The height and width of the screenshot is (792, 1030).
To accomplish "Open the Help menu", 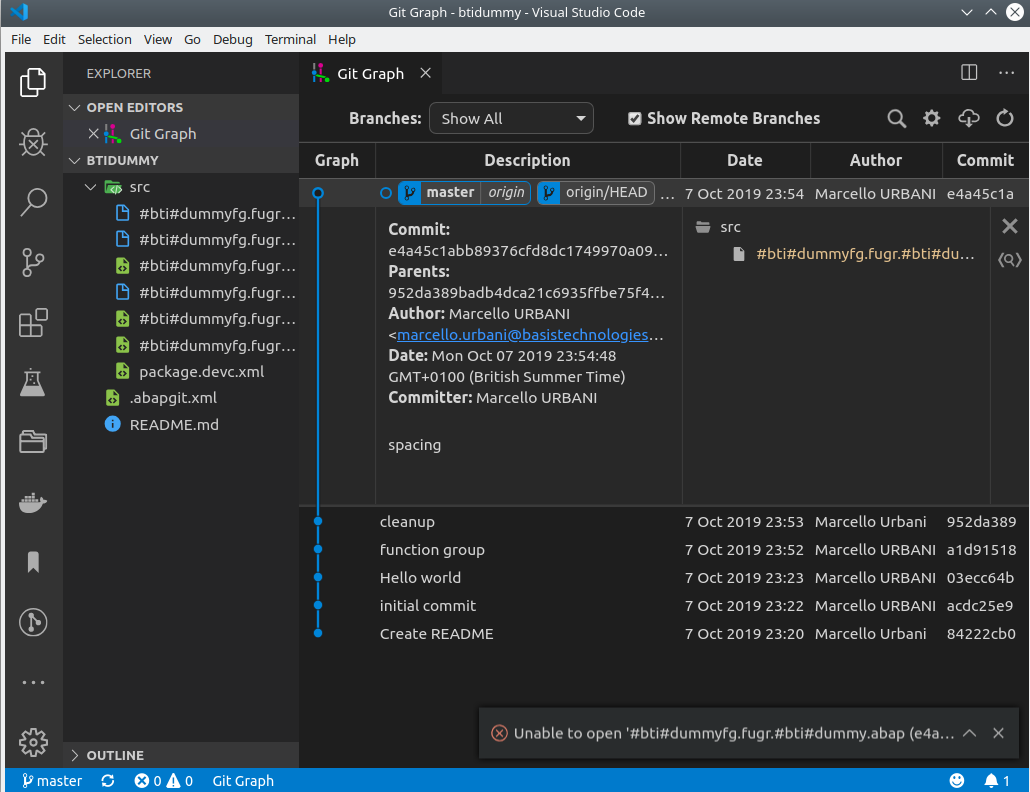I will tap(342, 39).
